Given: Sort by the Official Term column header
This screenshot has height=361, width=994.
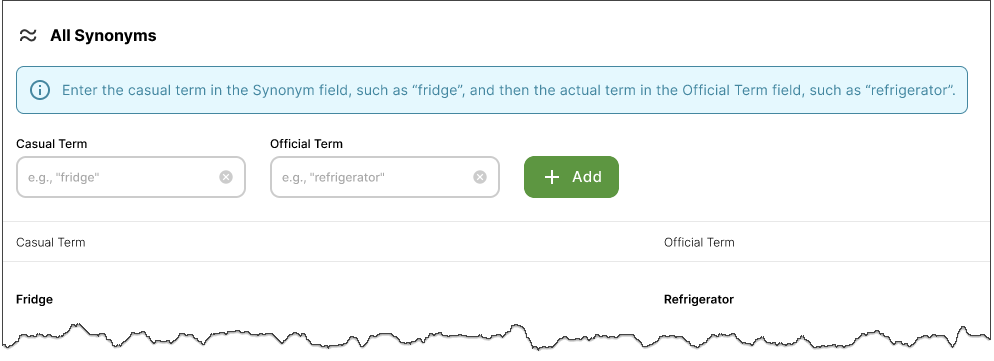Looking at the screenshot, I should point(699,242).
